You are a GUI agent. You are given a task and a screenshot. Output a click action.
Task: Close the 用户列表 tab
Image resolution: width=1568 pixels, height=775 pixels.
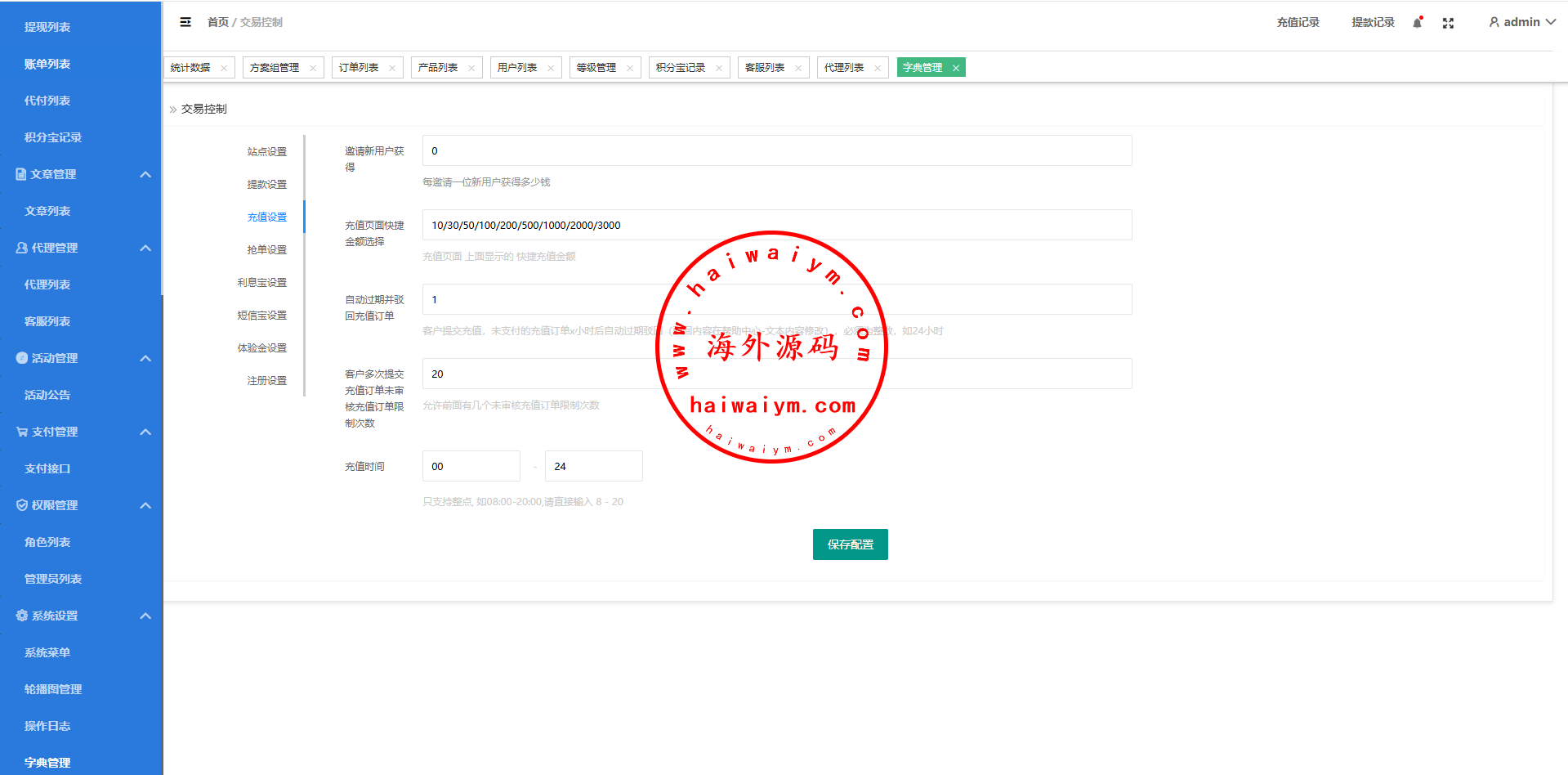[551, 68]
